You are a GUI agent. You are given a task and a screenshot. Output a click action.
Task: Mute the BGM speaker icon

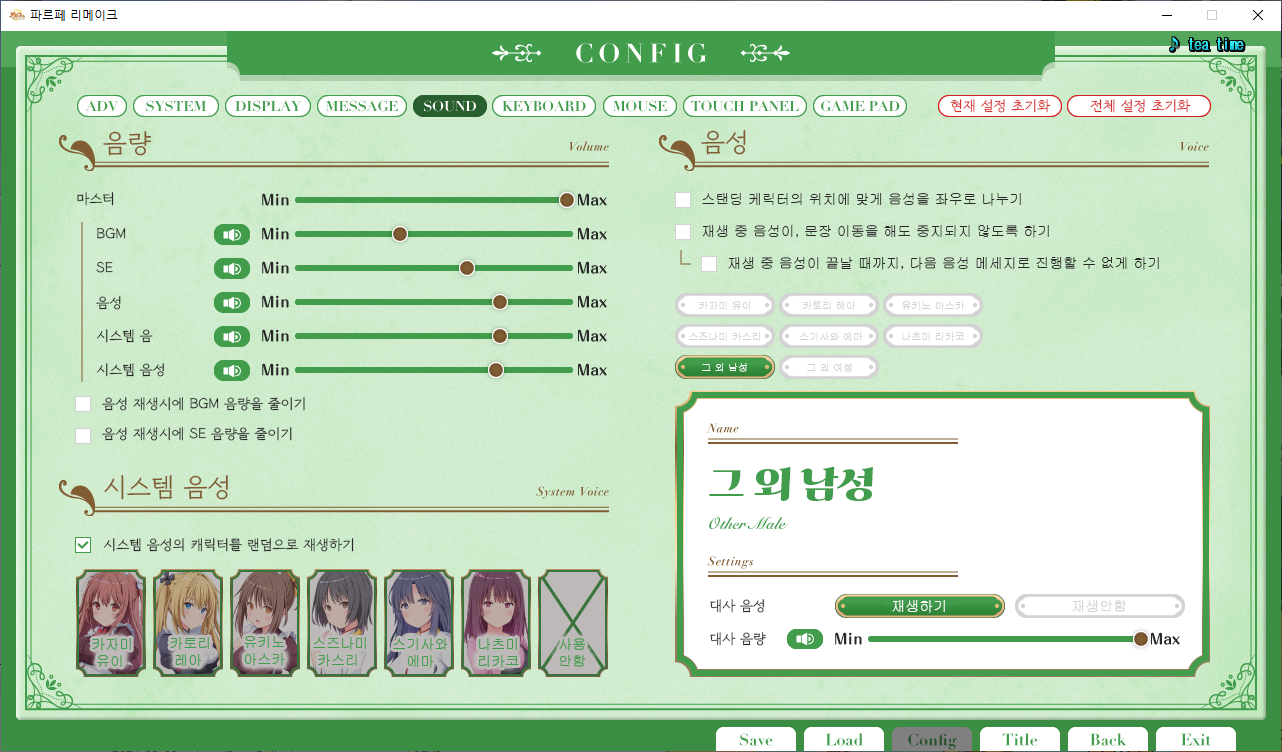(232, 234)
